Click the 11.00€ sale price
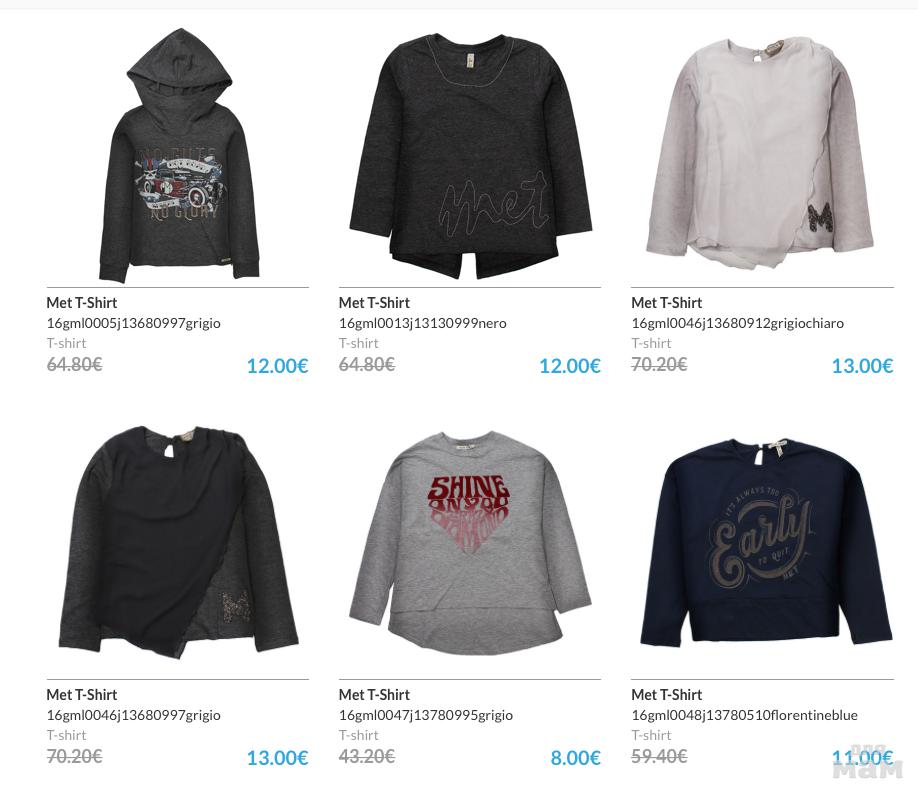This screenshot has height=793, width=918. 862,758
